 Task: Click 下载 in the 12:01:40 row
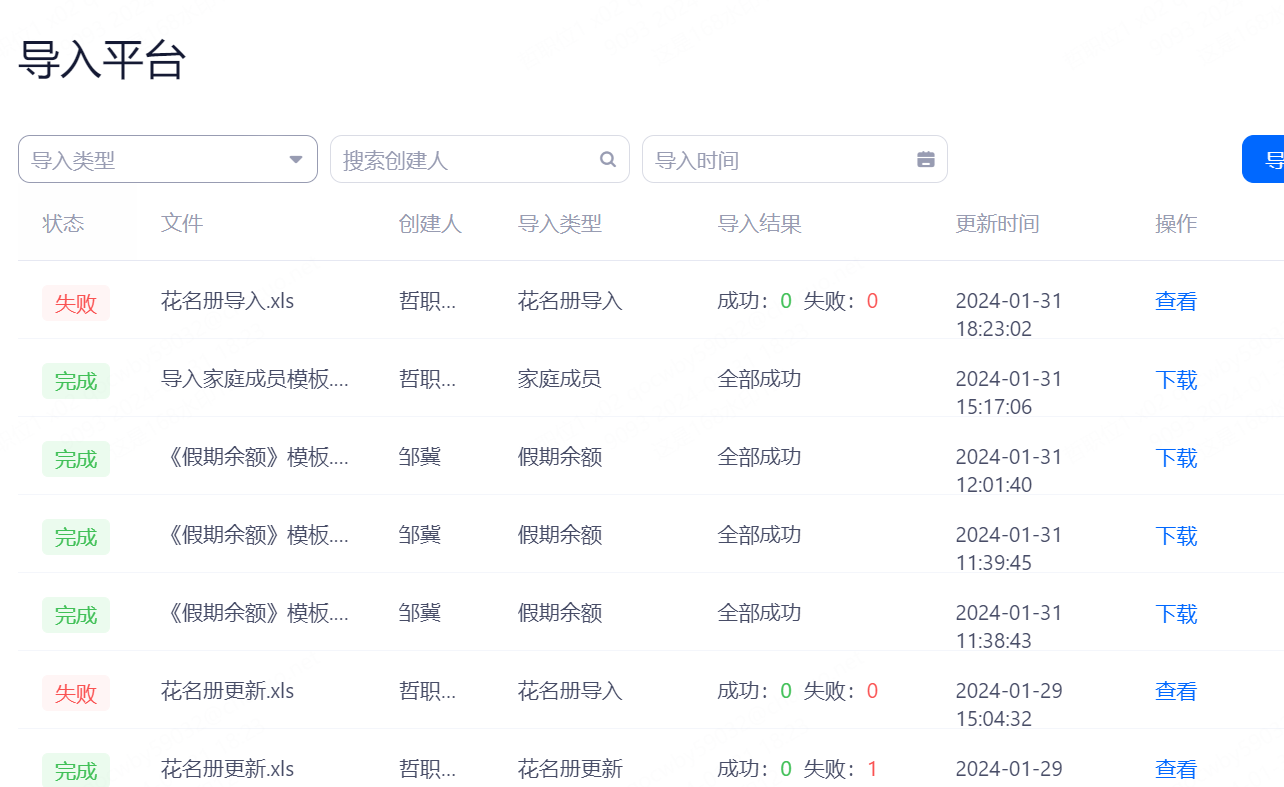point(1176,457)
